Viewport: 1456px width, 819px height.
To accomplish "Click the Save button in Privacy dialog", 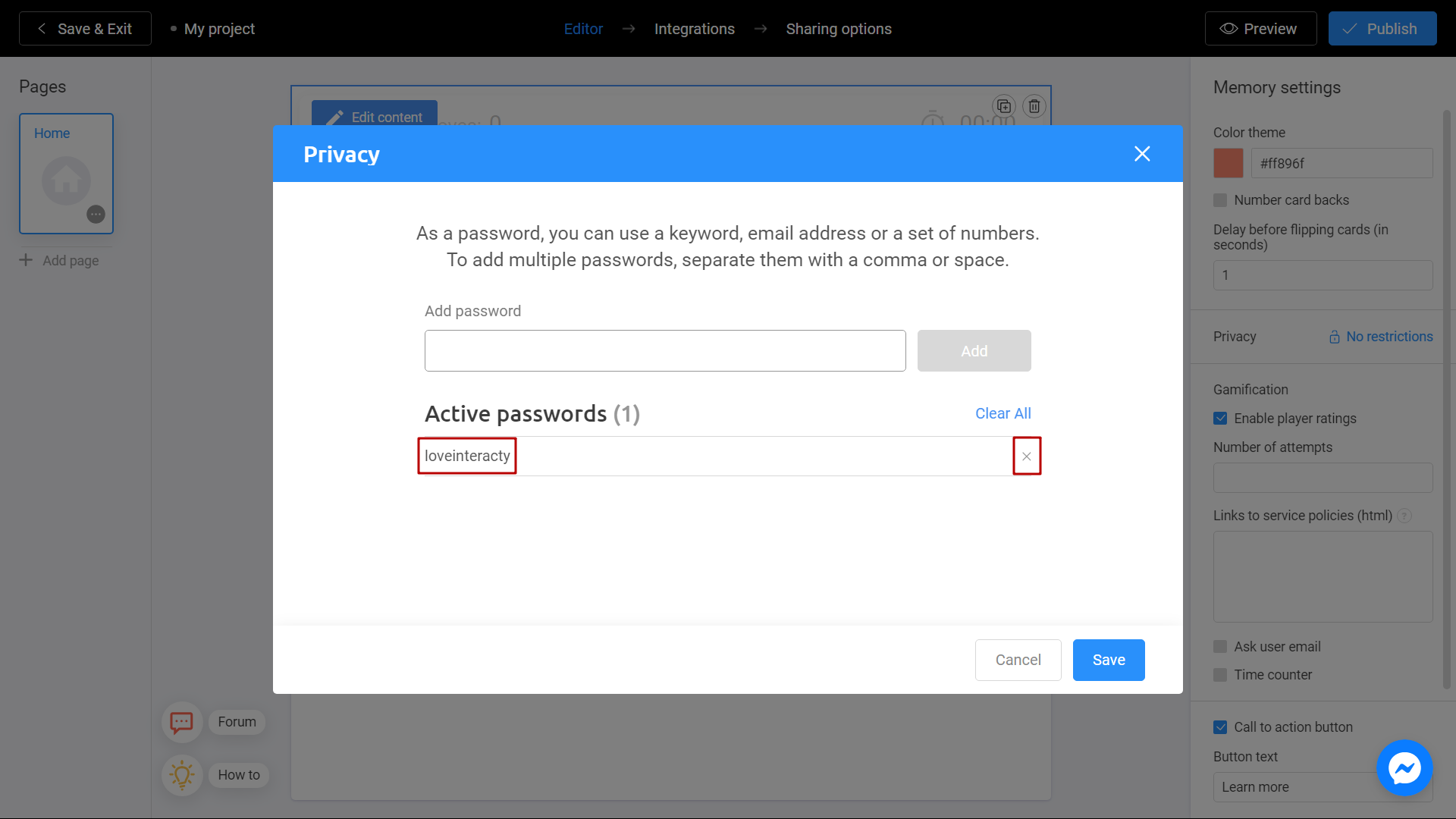I will (x=1109, y=660).
